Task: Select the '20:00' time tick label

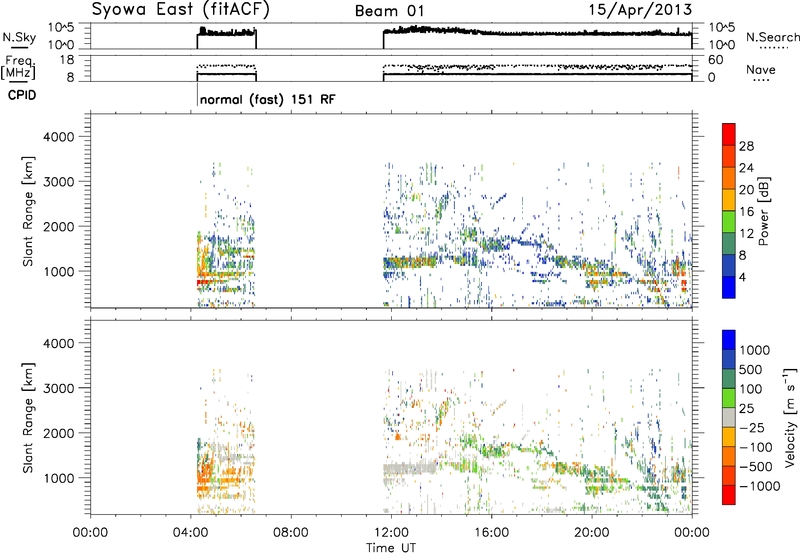Action: pyautogui.click(x=591, y=533)
